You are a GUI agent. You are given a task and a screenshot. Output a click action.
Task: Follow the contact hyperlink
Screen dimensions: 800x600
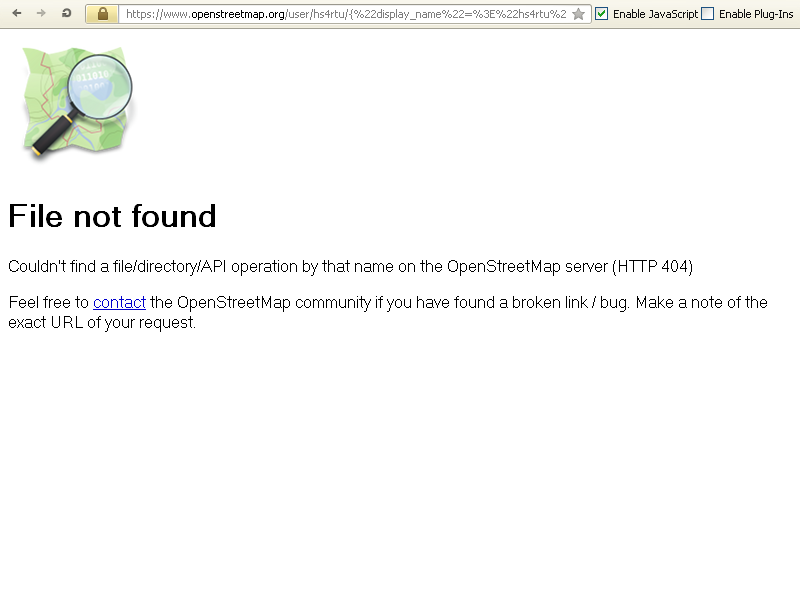coord(119,303)
